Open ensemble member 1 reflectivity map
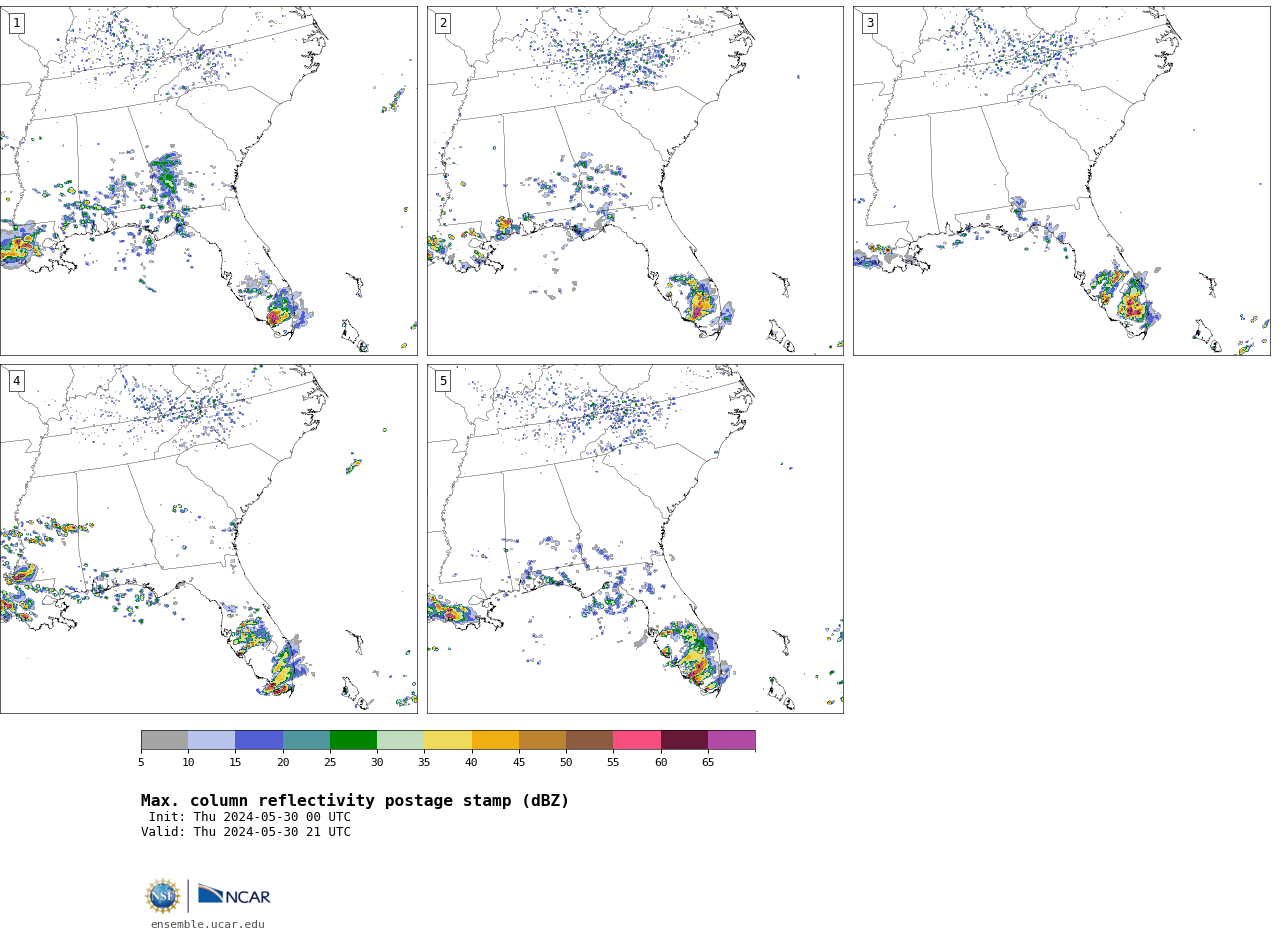 [x=208, y=181]
